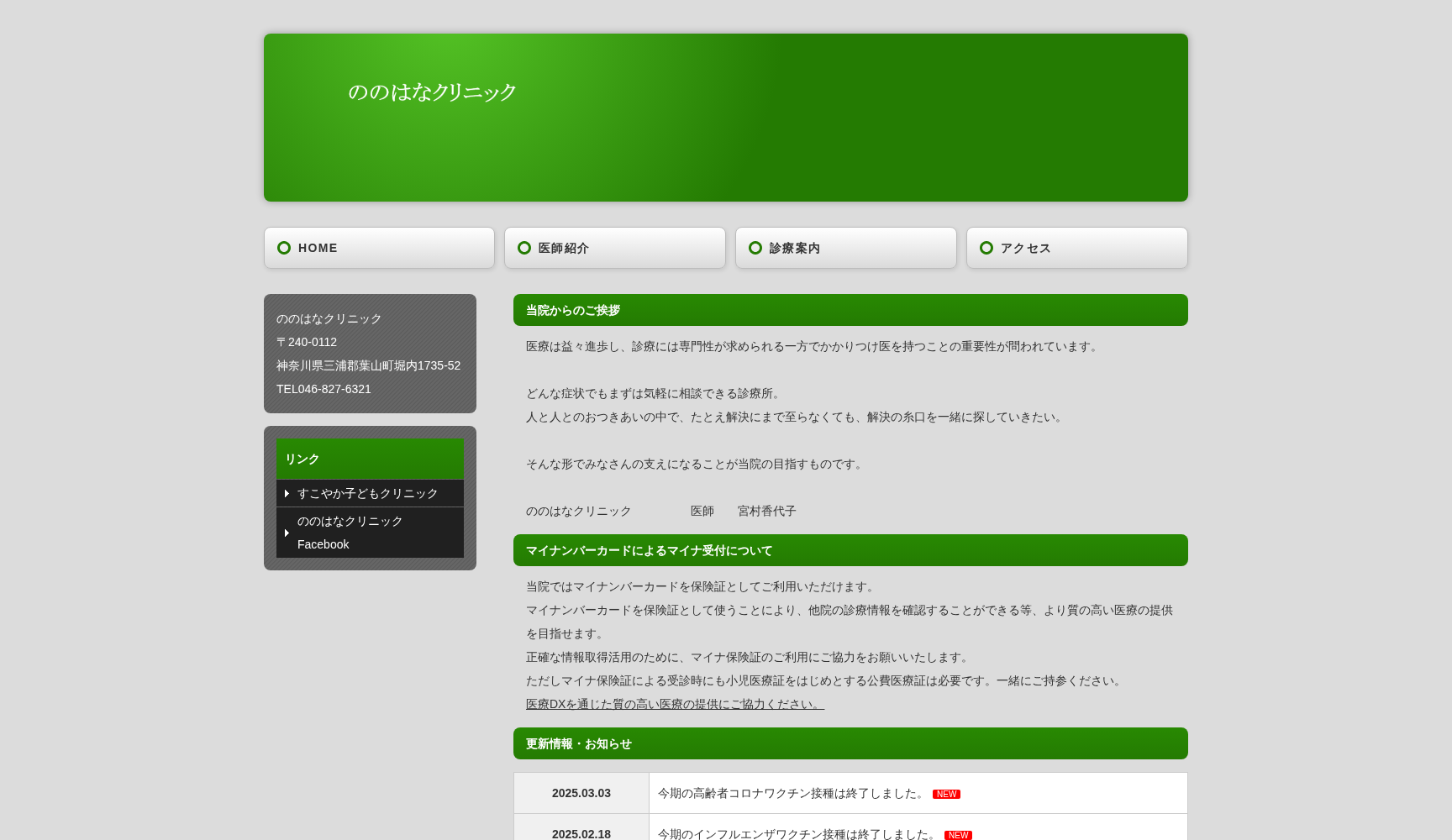Navigate to the 医師紹介 page

click(x=564, y=248)
